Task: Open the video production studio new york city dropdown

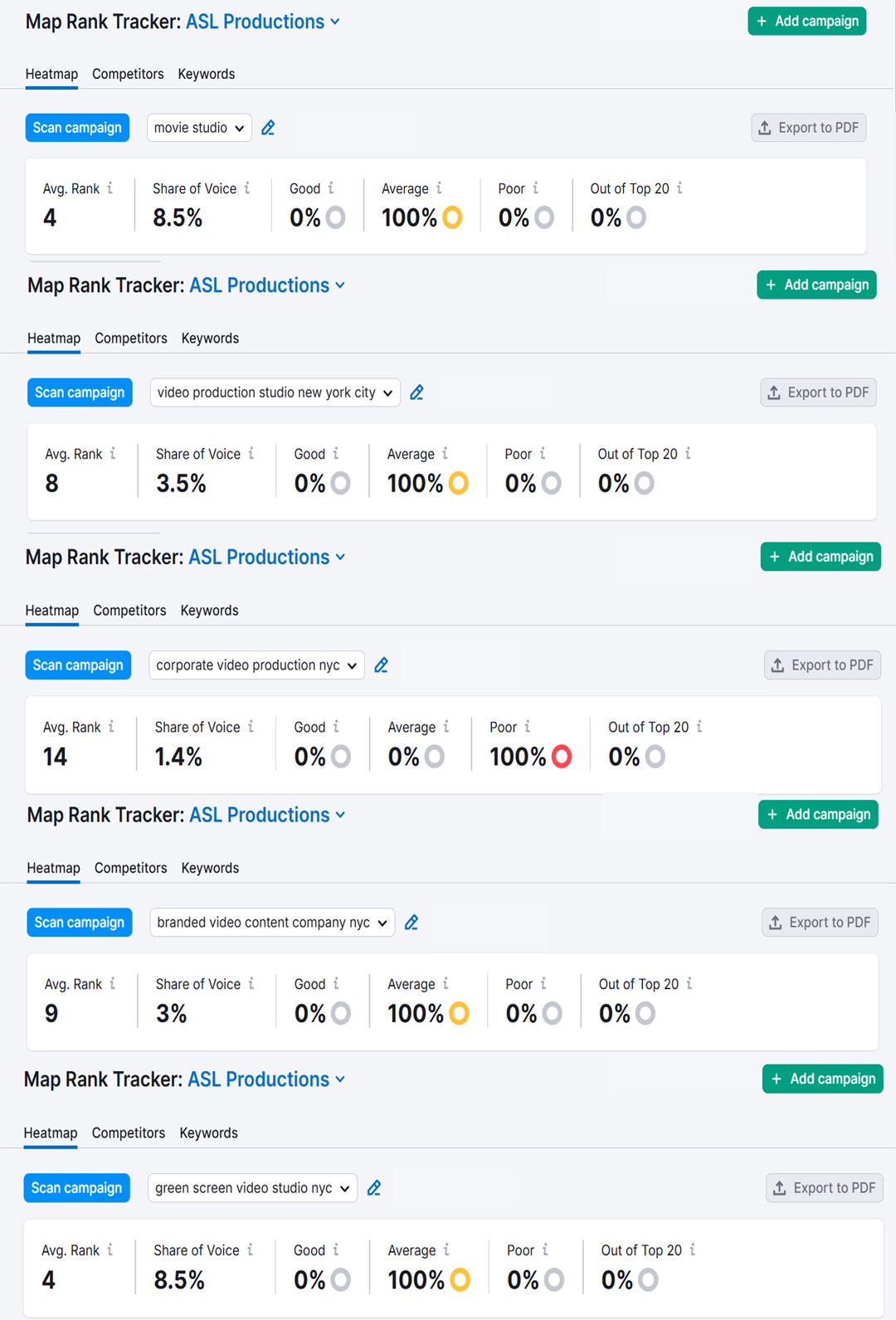Action: tap(275, 392)
